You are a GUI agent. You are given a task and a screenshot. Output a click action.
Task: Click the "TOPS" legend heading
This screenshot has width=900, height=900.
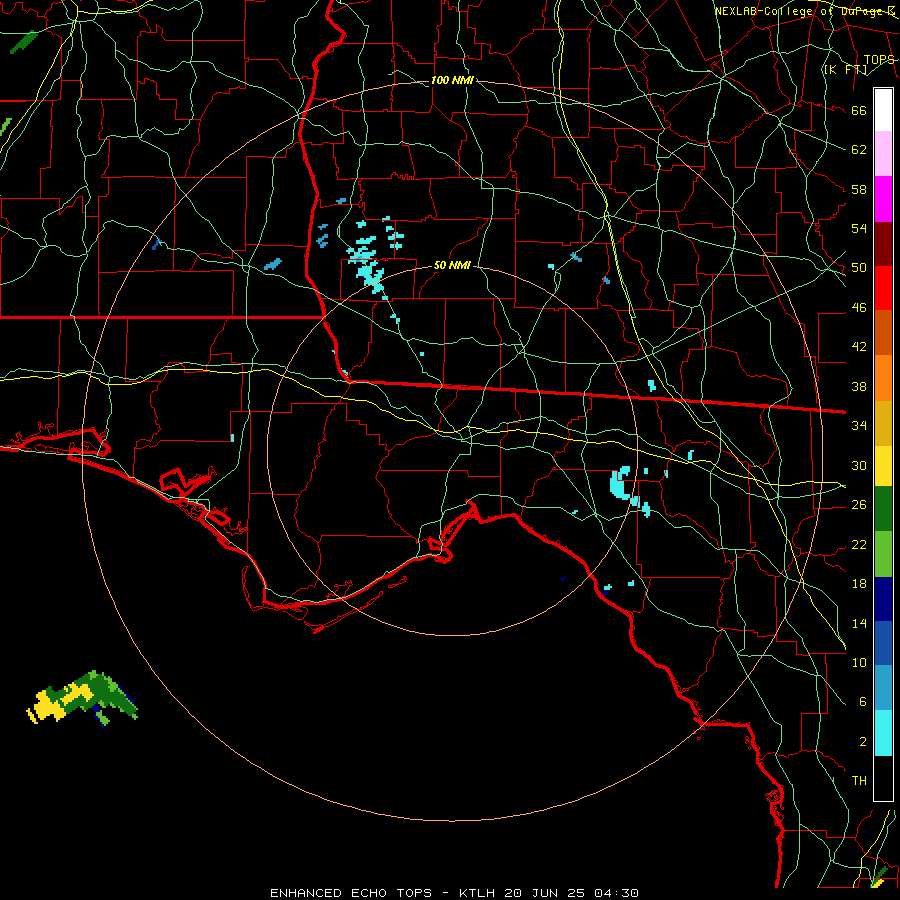879,60
